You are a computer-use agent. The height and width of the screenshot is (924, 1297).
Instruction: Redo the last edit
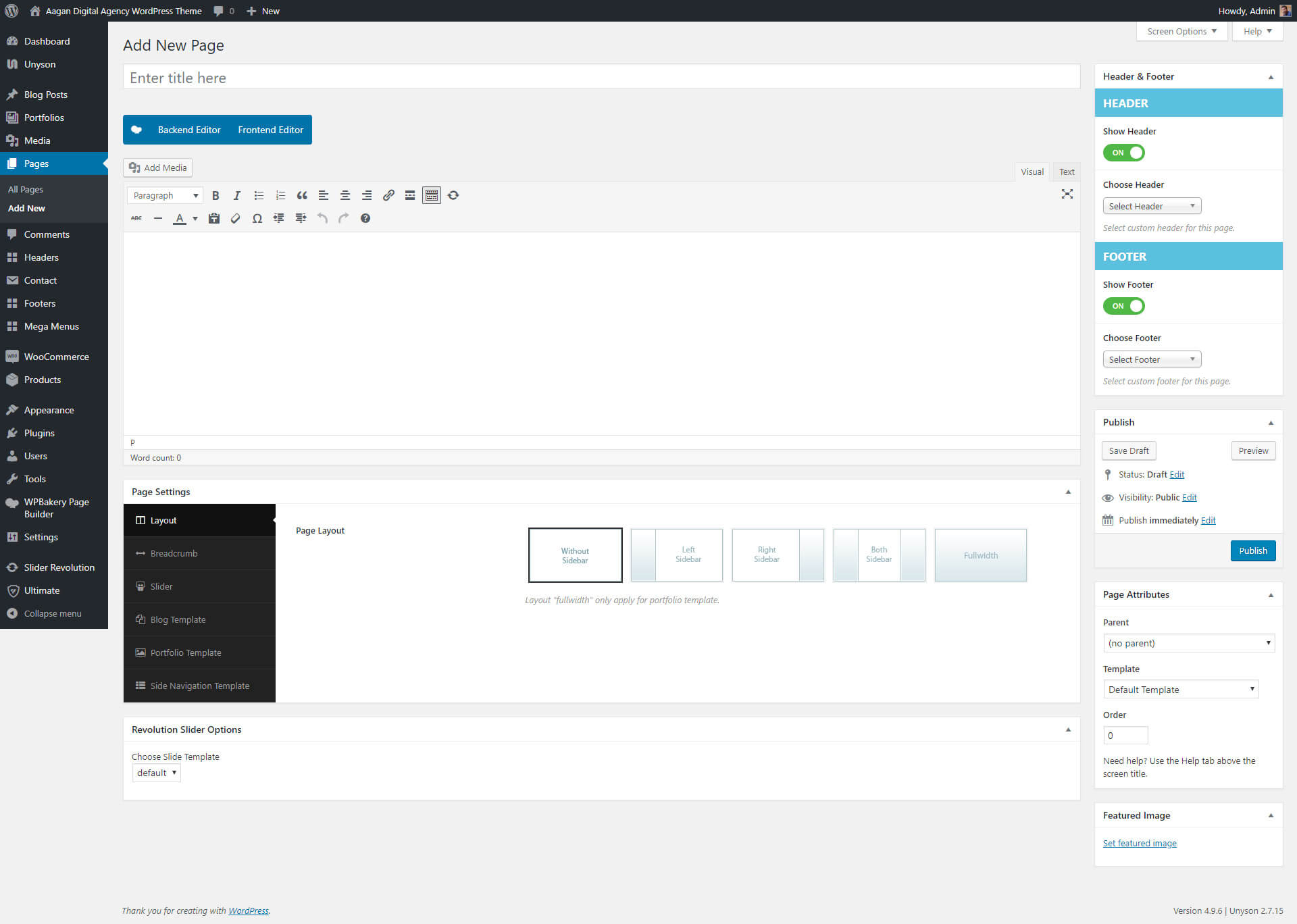(344, 218)
